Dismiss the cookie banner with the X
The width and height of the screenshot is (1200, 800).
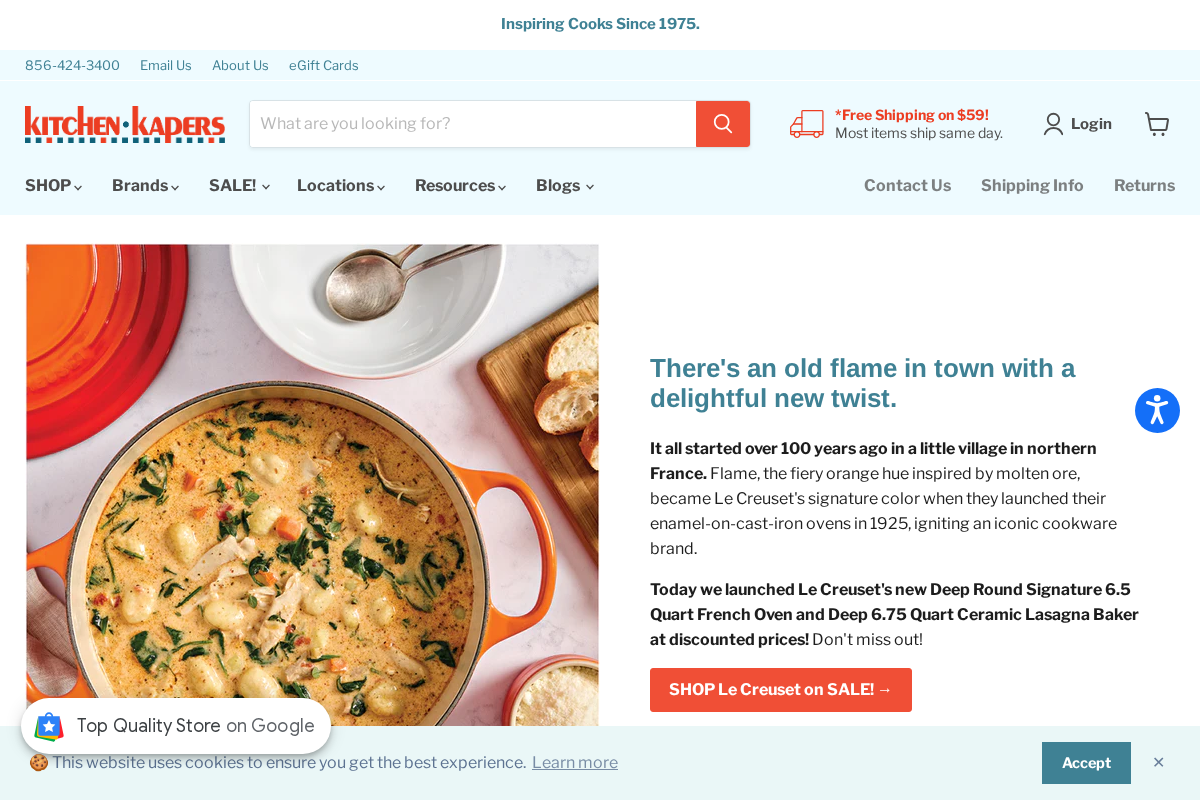[1158, 762]
